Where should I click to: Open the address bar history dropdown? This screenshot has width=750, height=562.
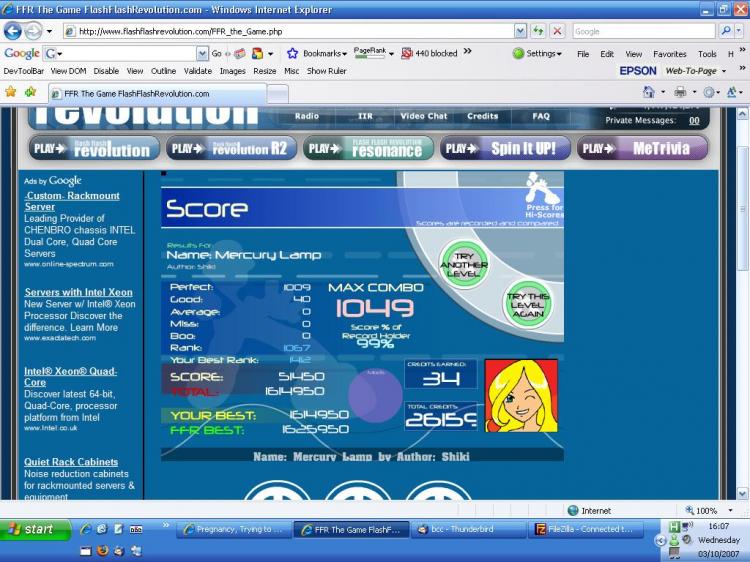(520, 32)
